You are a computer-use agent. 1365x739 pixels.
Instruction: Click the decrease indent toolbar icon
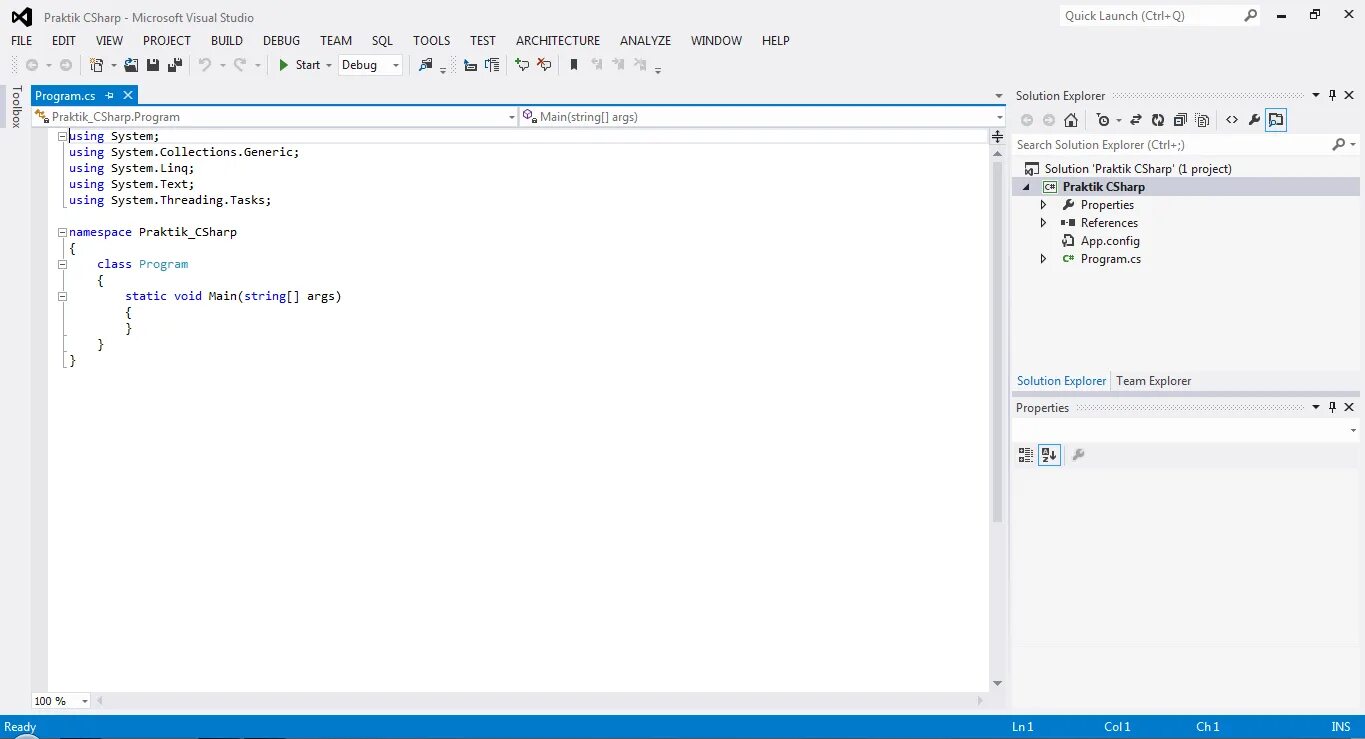click(x=470, y=65)
